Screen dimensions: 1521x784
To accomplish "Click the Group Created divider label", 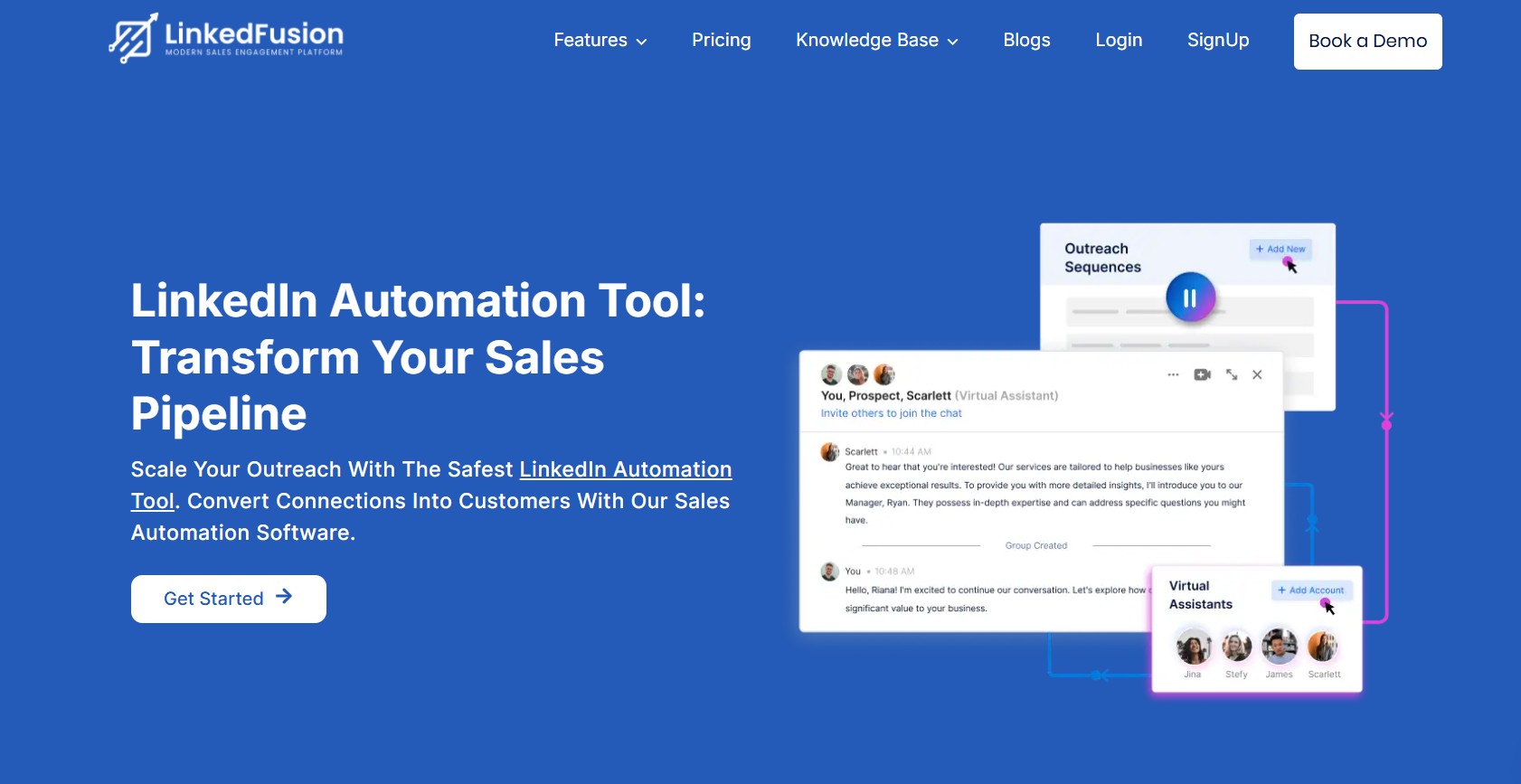I will (1036, 546).
